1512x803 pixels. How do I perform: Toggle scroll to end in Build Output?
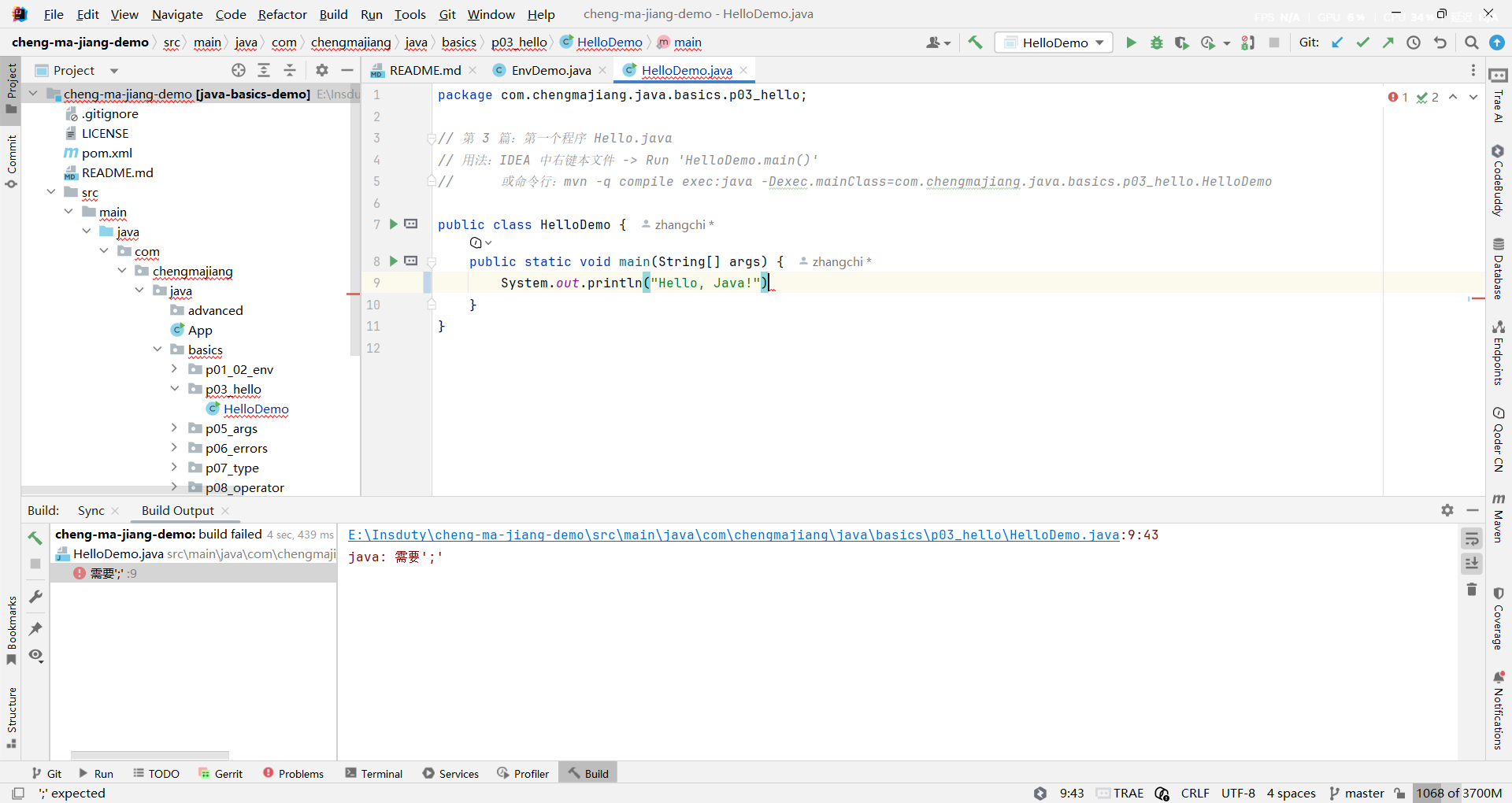(x=1471, y=563)
